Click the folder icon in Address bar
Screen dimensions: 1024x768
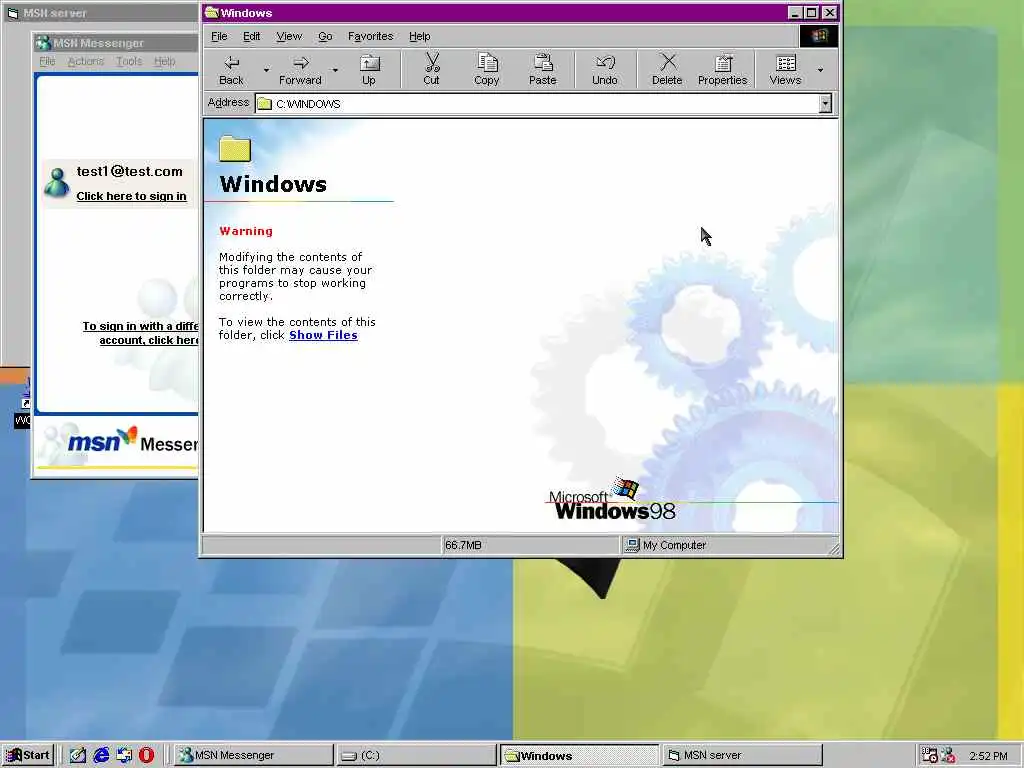(264, 104)
